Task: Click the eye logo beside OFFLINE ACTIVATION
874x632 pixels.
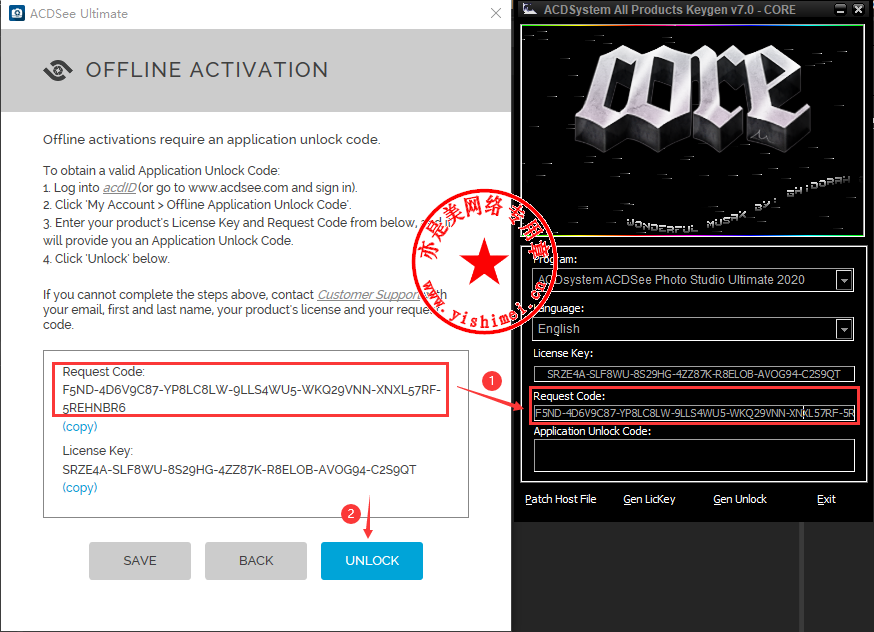Action: (58, 70)
